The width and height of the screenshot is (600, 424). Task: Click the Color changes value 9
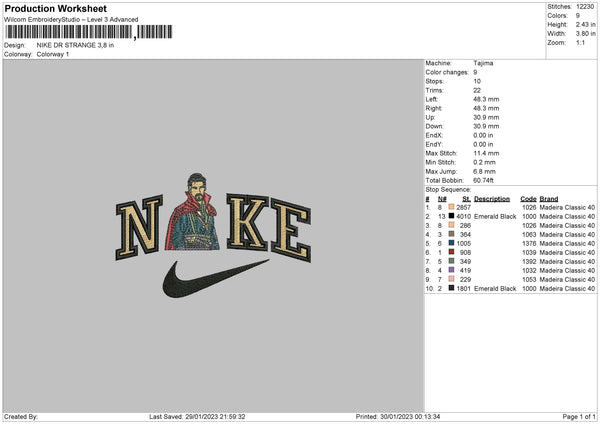tap(475, 72)
